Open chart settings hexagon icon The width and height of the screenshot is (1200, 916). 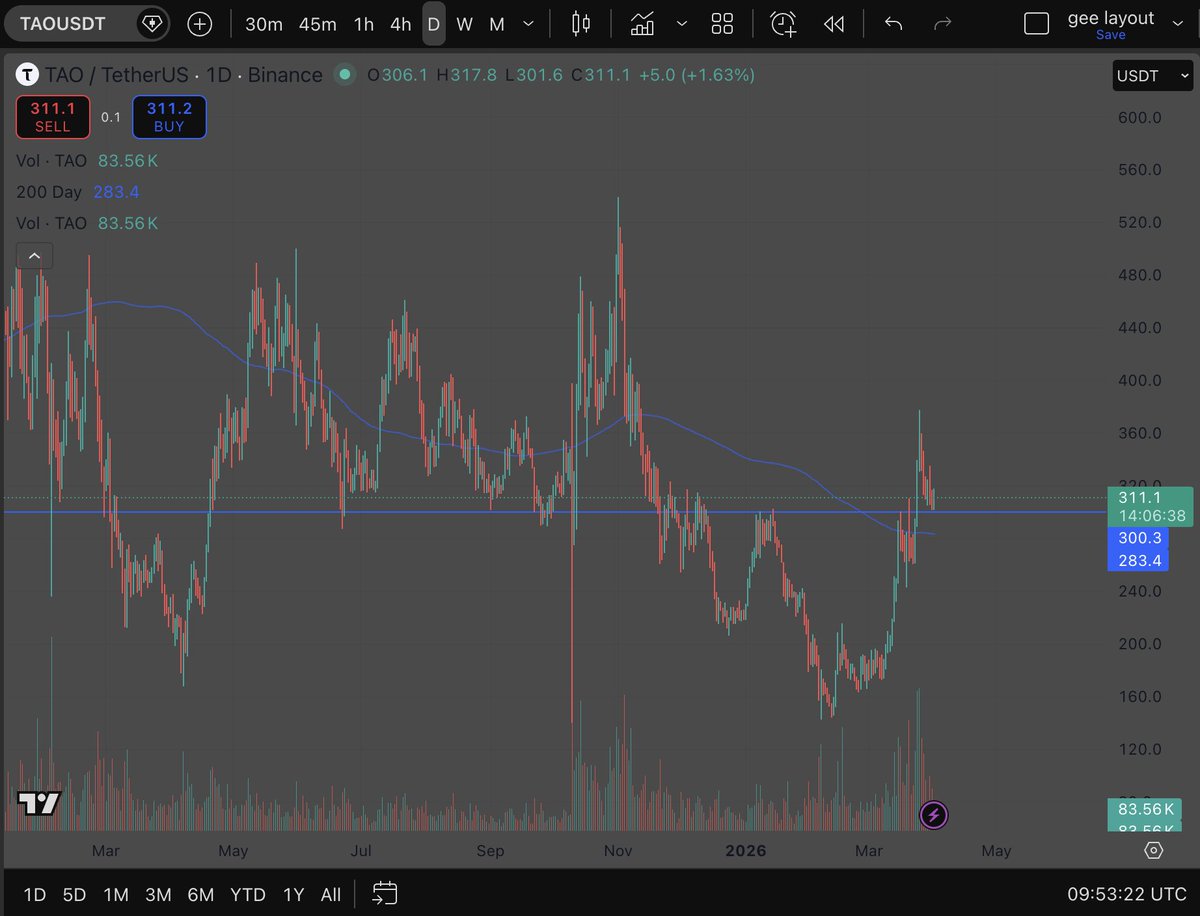click(x=1153, y=851)
